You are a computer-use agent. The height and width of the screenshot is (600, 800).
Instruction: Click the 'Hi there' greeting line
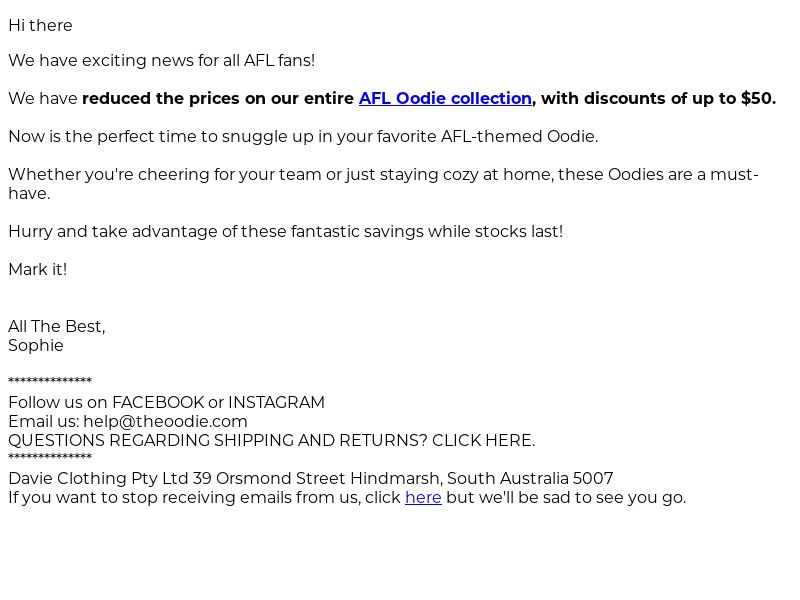(40, 26)
